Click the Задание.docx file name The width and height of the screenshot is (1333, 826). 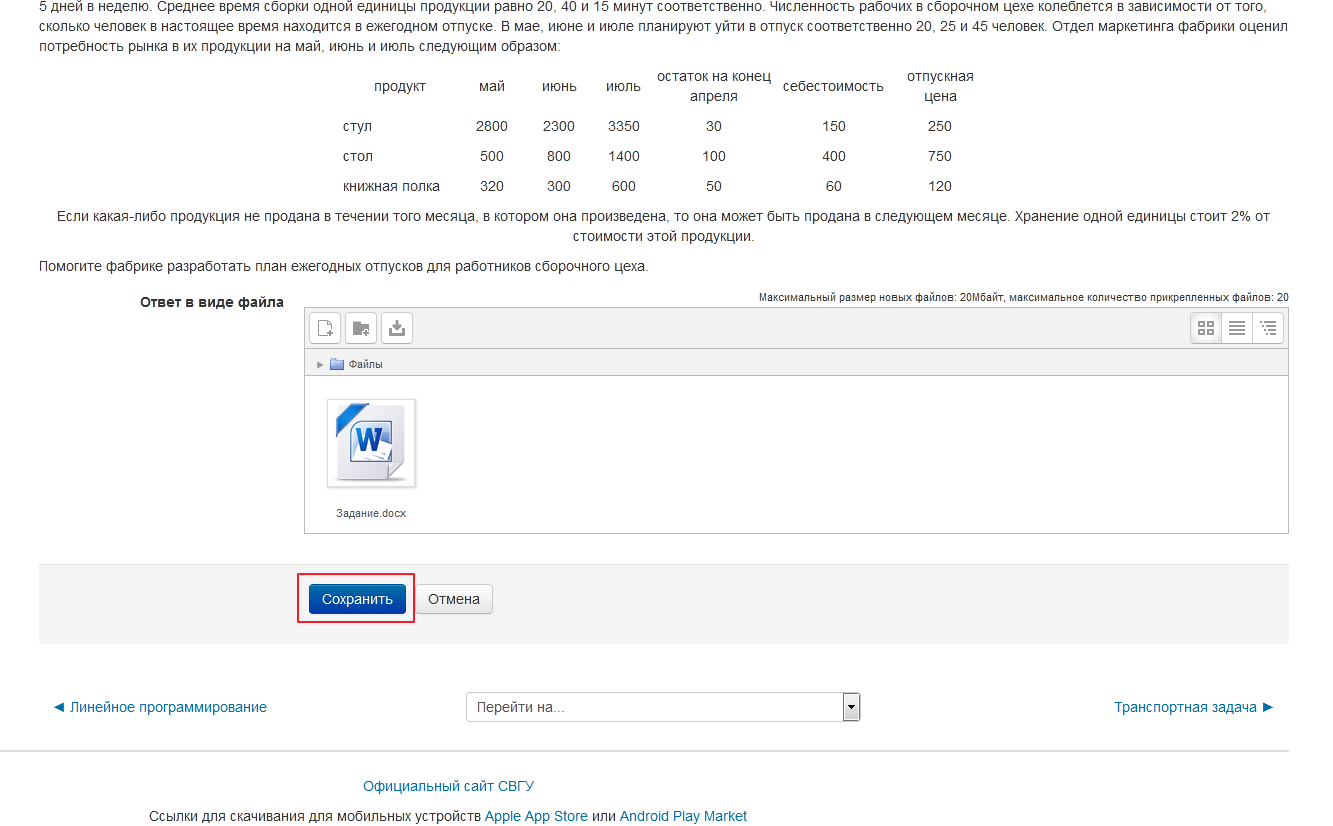[371, 513]
